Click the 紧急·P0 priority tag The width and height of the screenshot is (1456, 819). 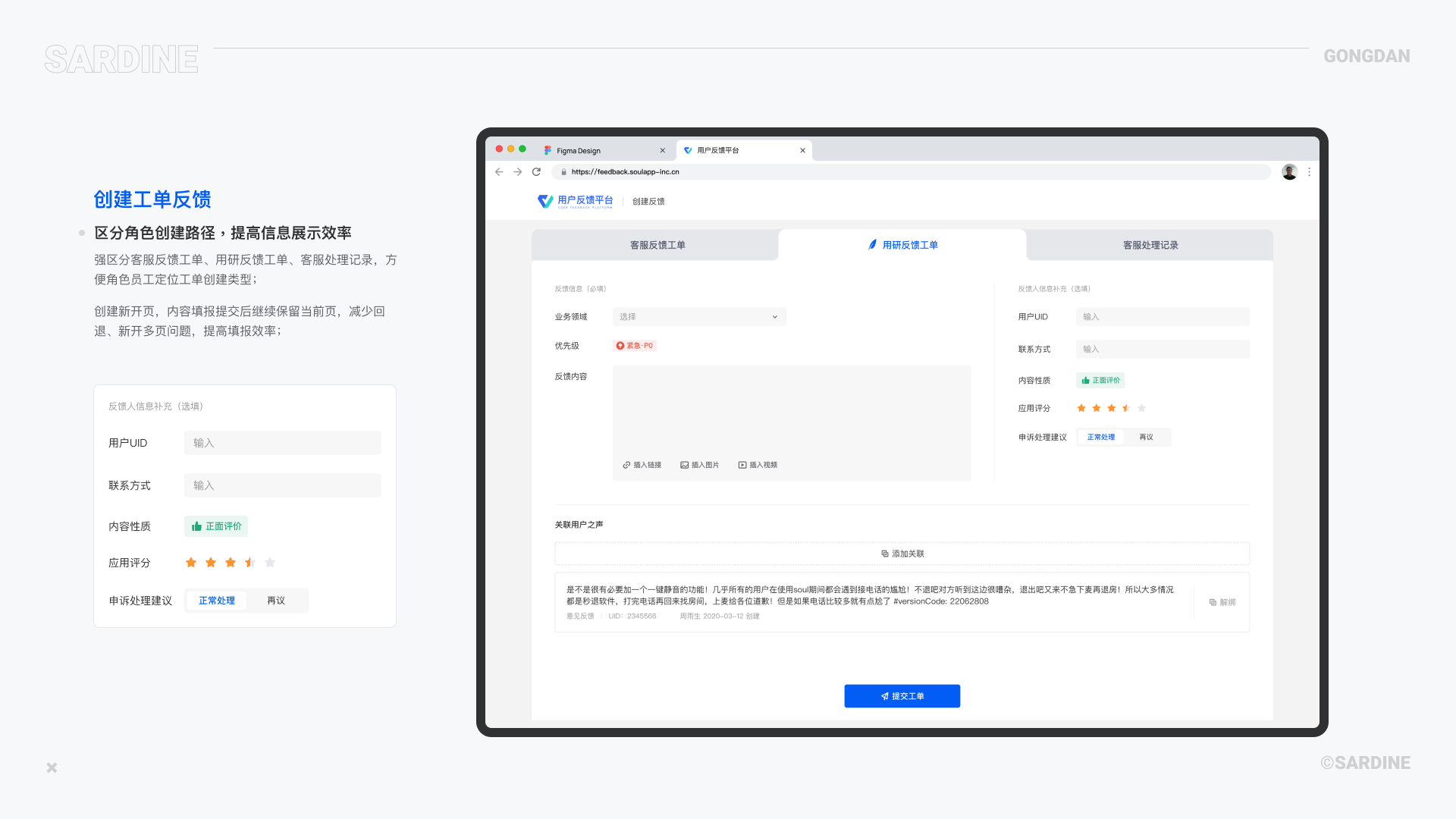635,346
